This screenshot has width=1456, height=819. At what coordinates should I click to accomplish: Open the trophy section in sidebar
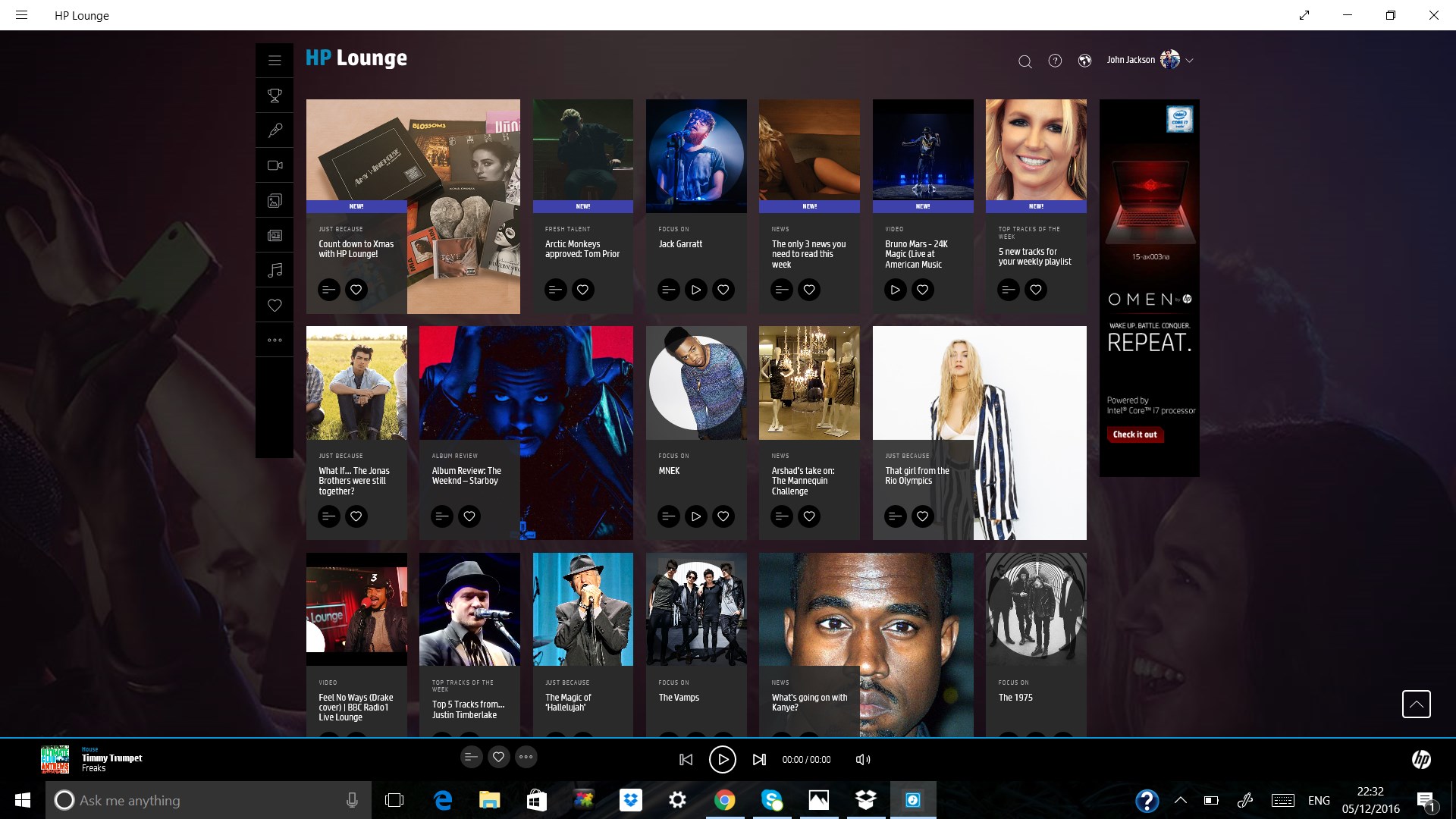click(x=275, y=96)
